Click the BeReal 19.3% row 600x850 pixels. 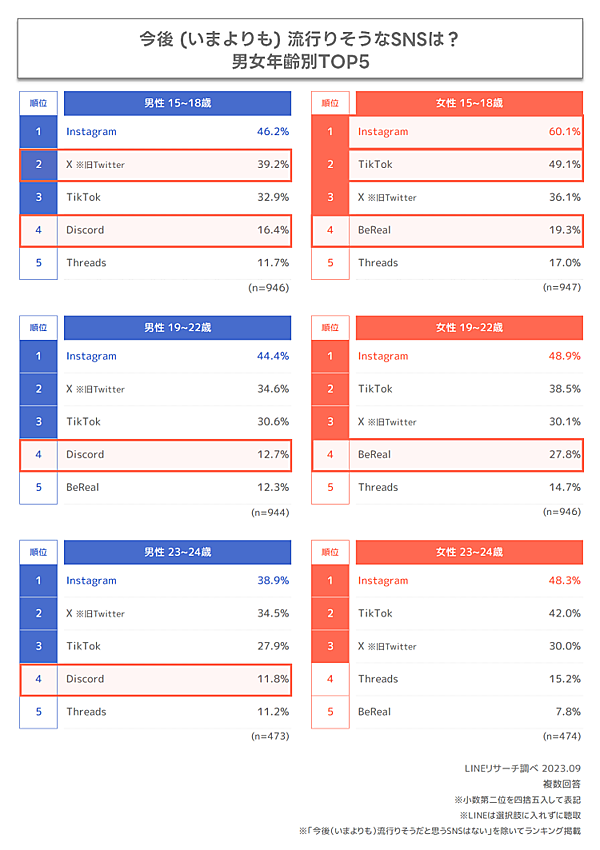point(469,230)
